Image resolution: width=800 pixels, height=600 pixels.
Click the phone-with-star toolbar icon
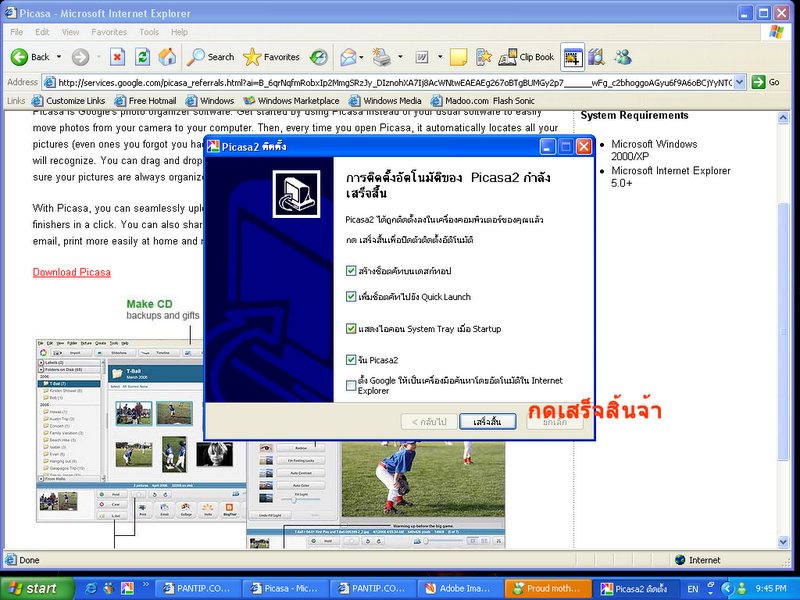484,57
